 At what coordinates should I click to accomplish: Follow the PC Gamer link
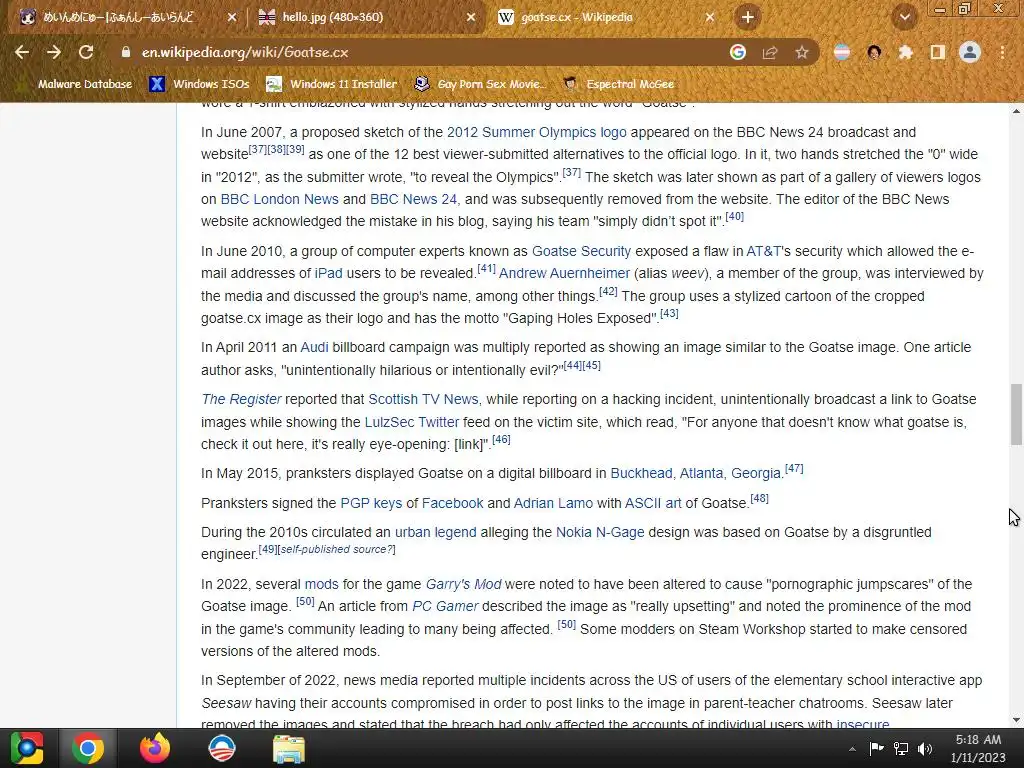pyautogui.click(x=445, y=607)
